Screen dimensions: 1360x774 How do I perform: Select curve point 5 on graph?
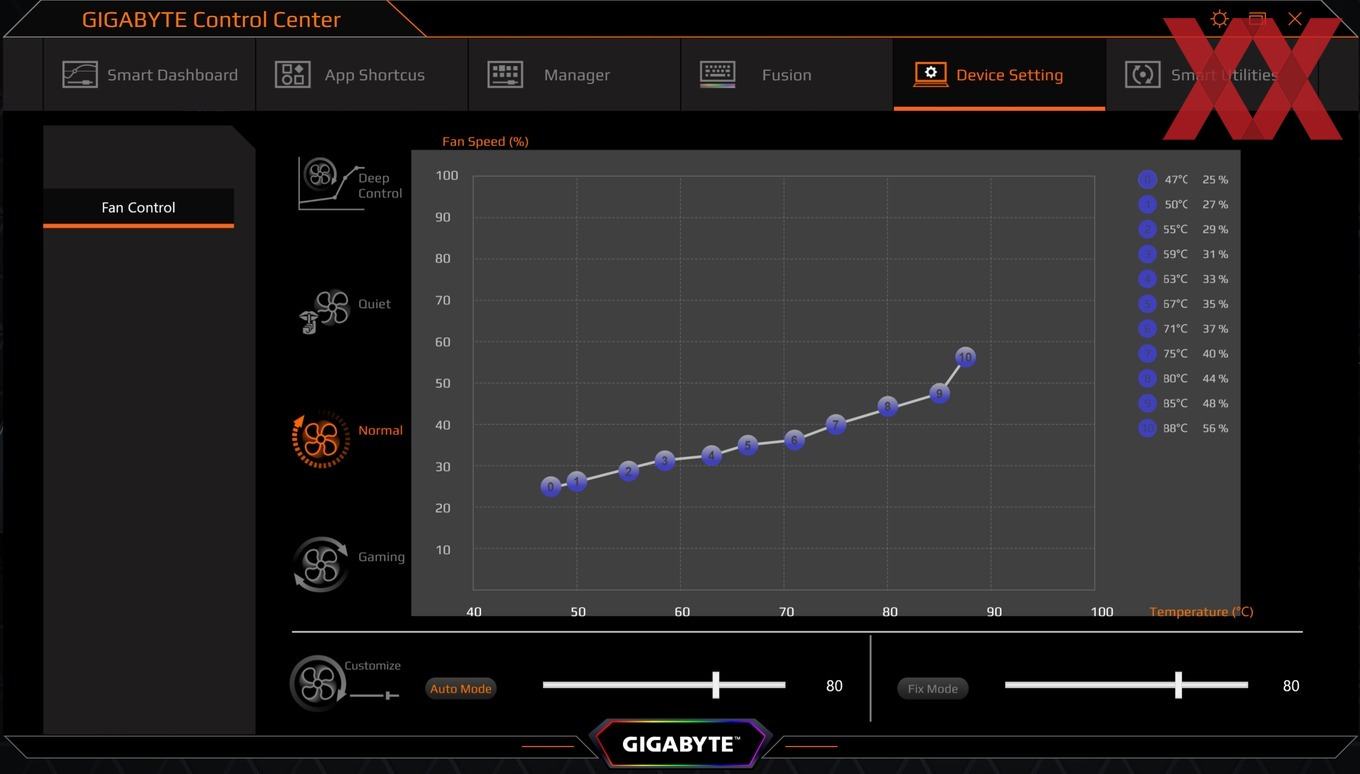pyautogui.click(x=747, y=445)
